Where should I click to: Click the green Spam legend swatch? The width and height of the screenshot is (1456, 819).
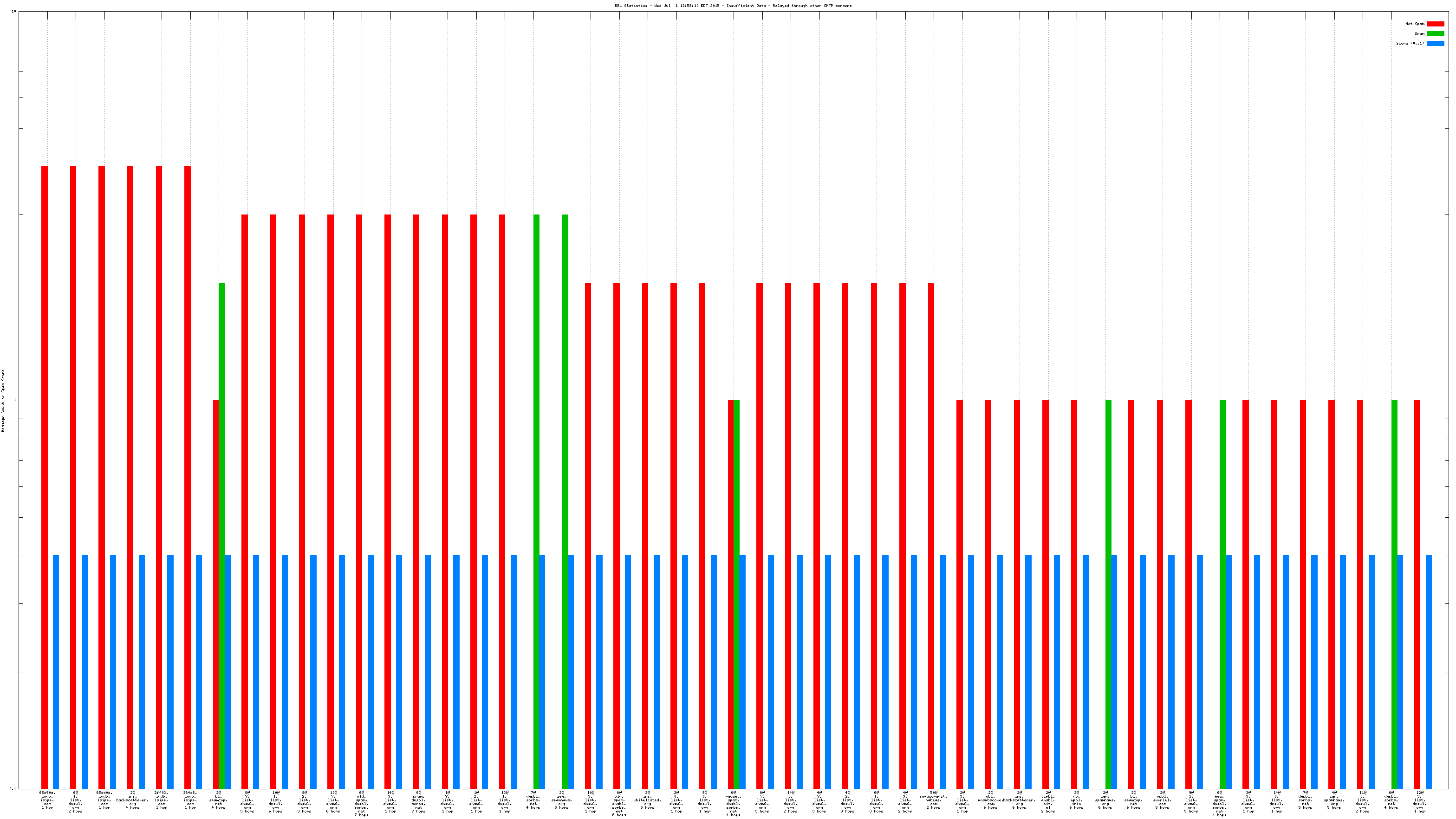pos(1435,33)
